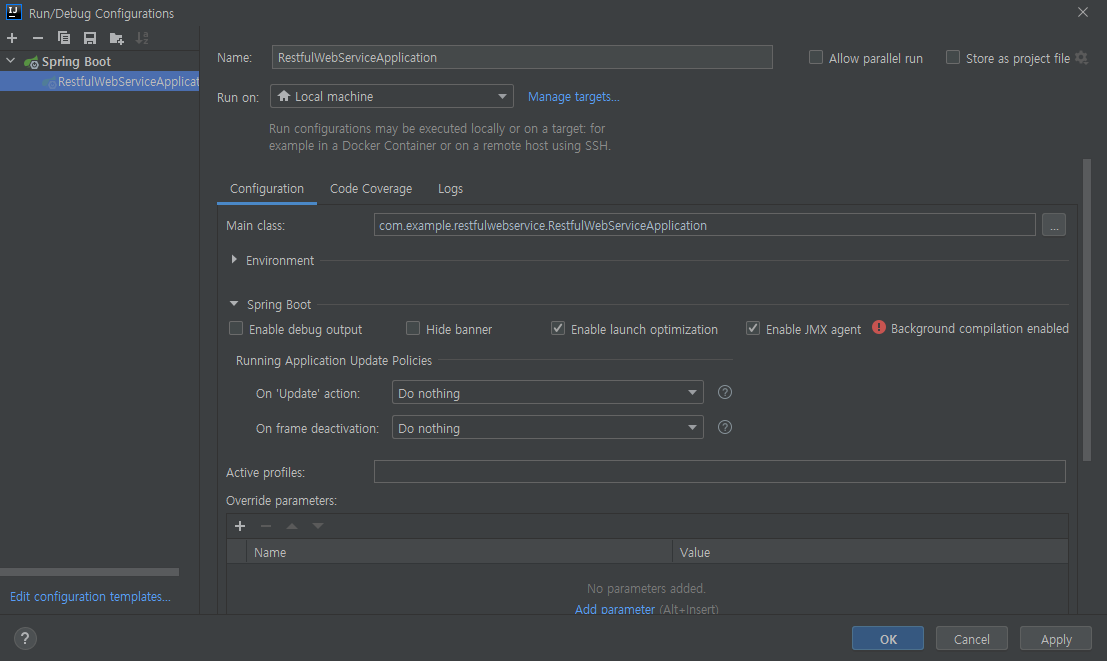Click the Save Configuration floppy disk icon
Screen dimensions: 1107x661
tap(90, 38)
